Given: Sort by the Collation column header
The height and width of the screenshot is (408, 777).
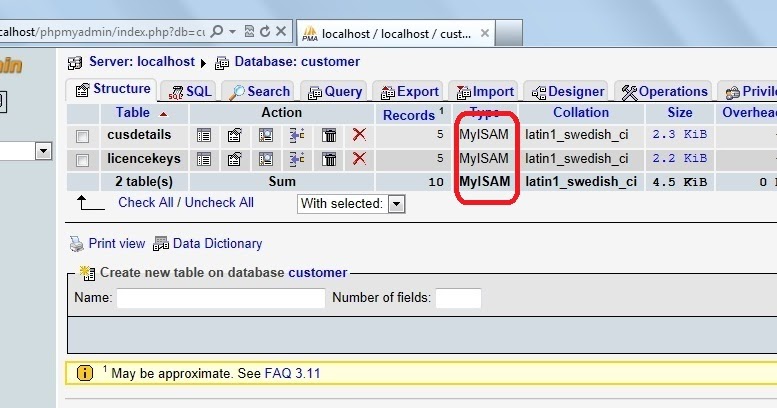Looking at the screenshot, I should [581, 113].
